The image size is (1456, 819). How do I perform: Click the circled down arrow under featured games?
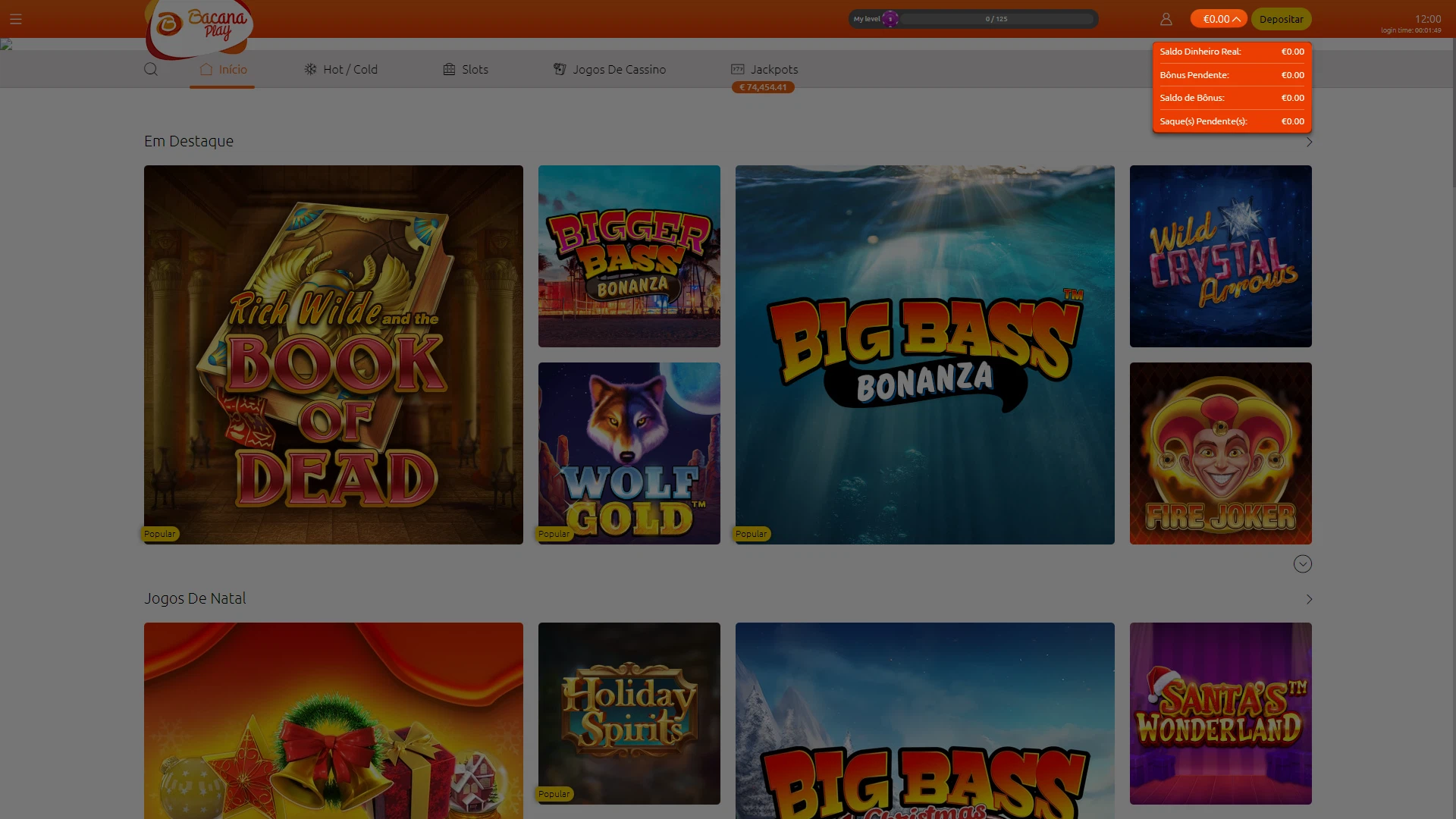1303,563
